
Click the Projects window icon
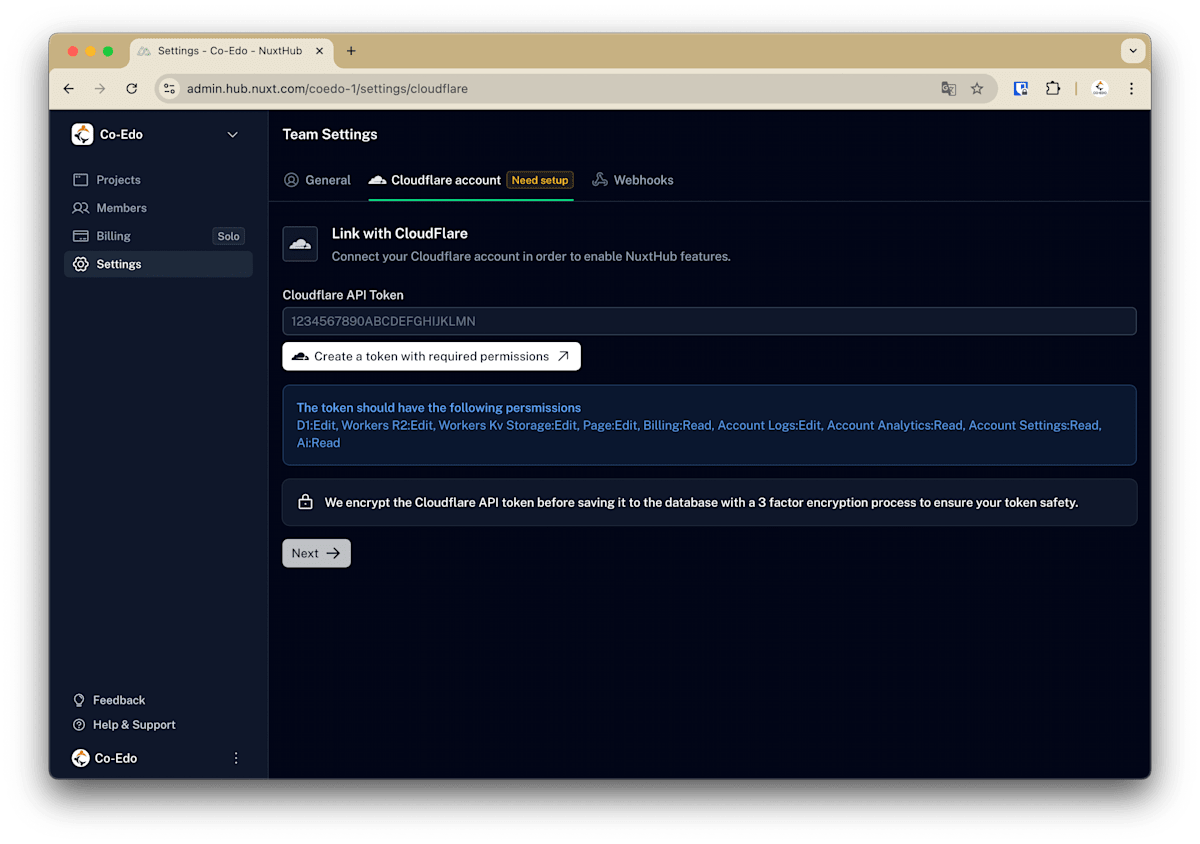(80, 180)
